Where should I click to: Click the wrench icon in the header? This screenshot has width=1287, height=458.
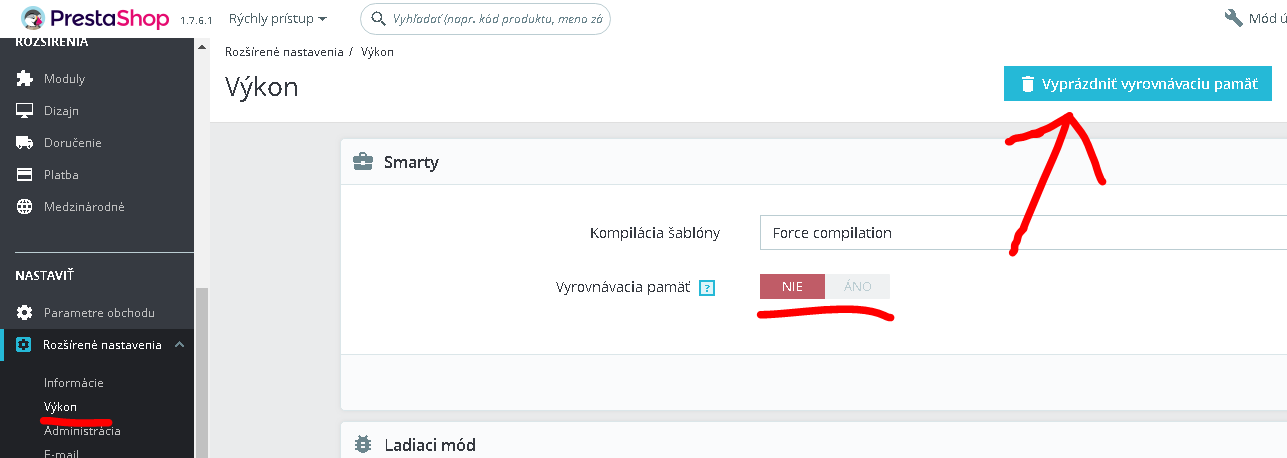coord(1232,18)
